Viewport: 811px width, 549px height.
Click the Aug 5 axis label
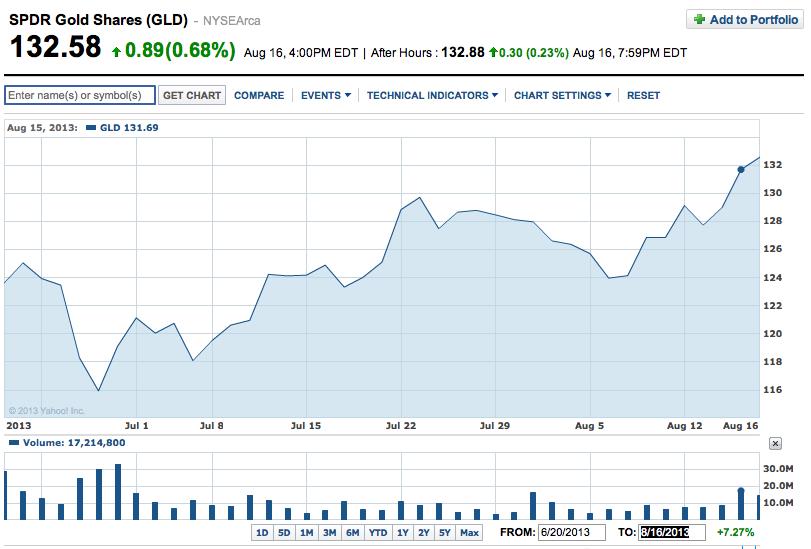[x=589, y=426]
